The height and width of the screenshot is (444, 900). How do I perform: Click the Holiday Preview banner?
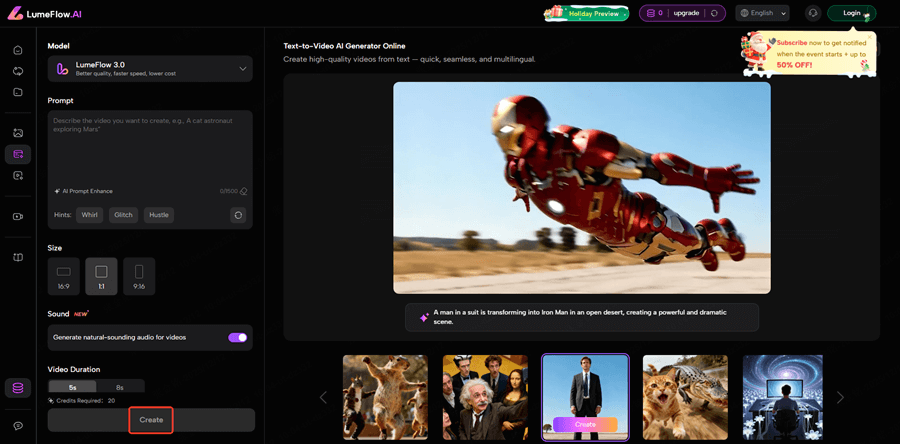tap(586, 13)
